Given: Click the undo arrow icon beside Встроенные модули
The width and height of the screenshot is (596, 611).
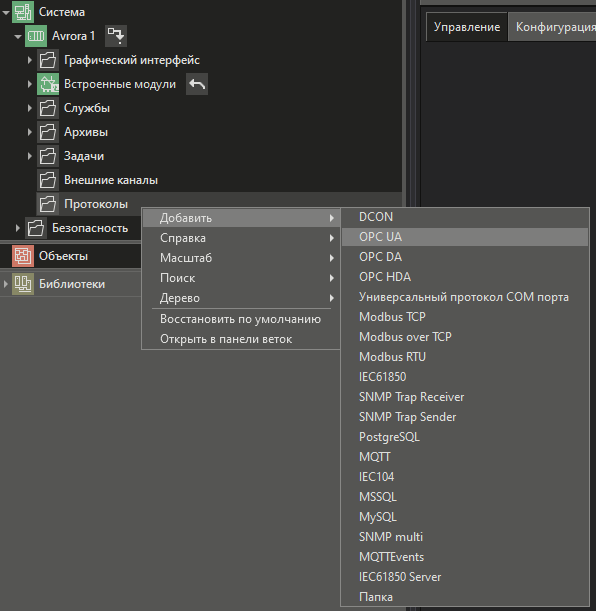Looking at the screenshot, I should pyautogui.click(x=197, y=84).
